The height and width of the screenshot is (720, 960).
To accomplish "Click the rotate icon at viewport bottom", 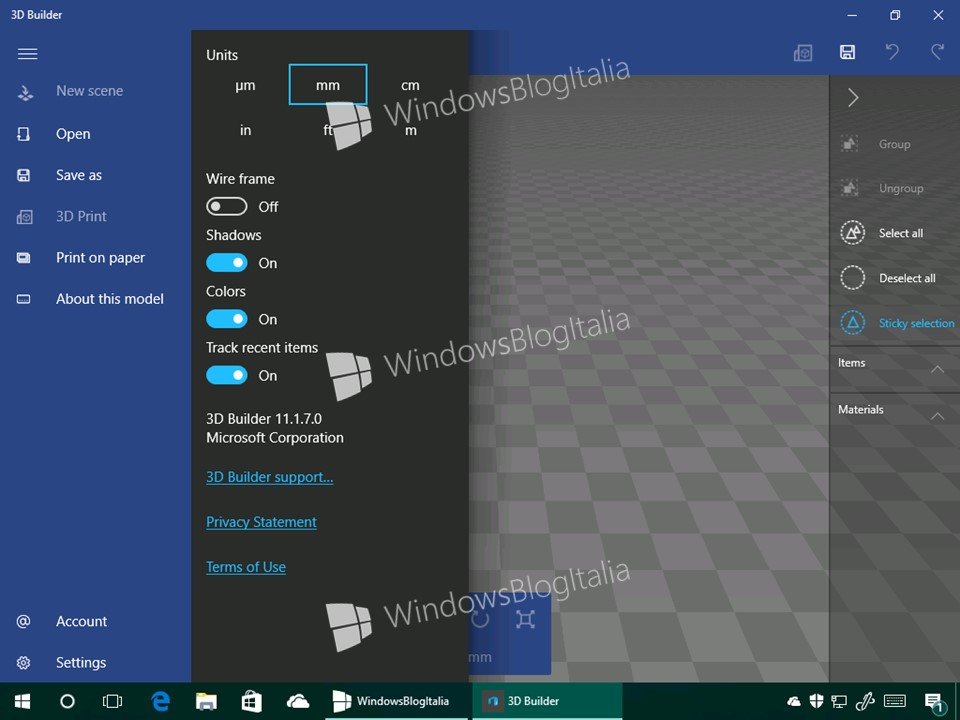I will click(x=481, y=619).
